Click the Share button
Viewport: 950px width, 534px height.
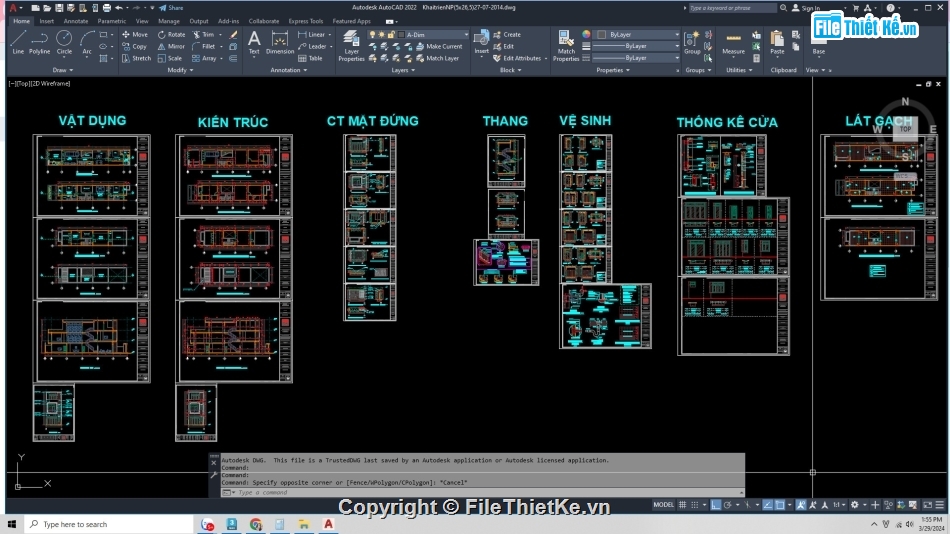click(171, 8)
